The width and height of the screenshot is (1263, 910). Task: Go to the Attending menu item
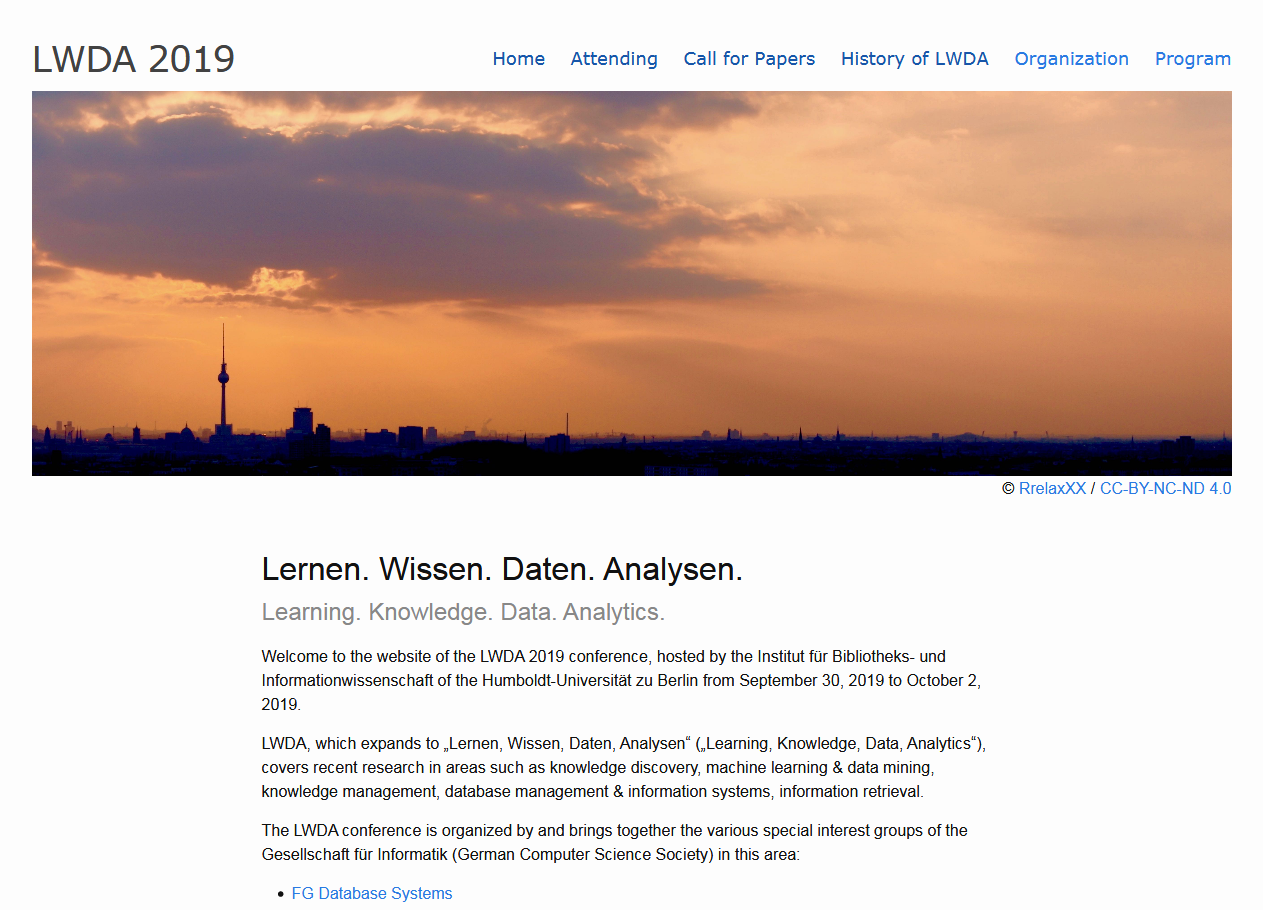click(614, 59)
